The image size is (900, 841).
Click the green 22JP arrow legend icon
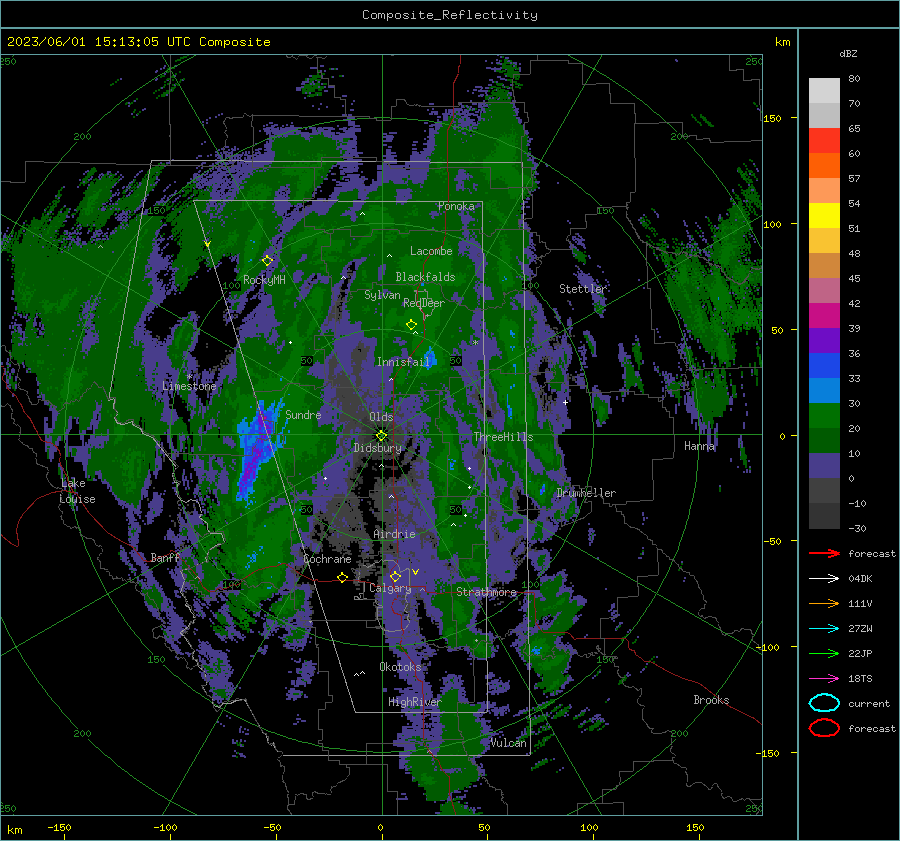tap(824, 653)
